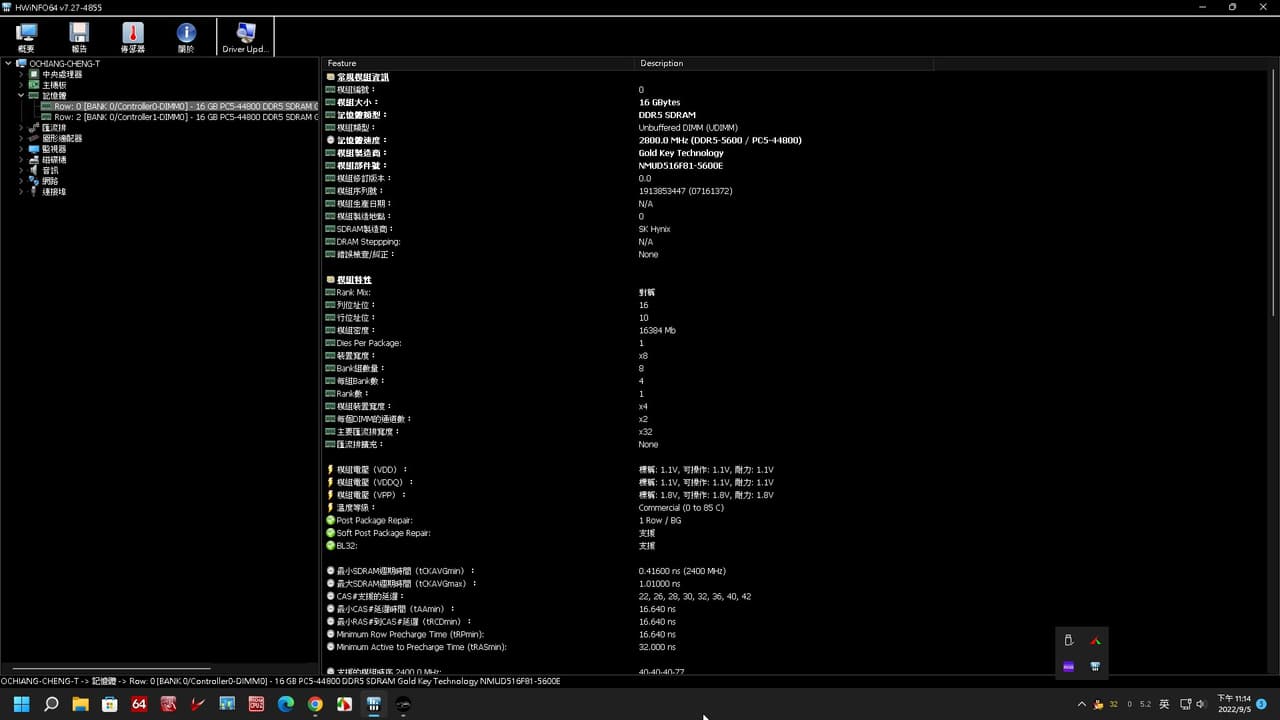1280x720 pixels.
Task: Click the CPU-Z icon in the taskbar
Action: pyautogui.click(x=256, y=704)
